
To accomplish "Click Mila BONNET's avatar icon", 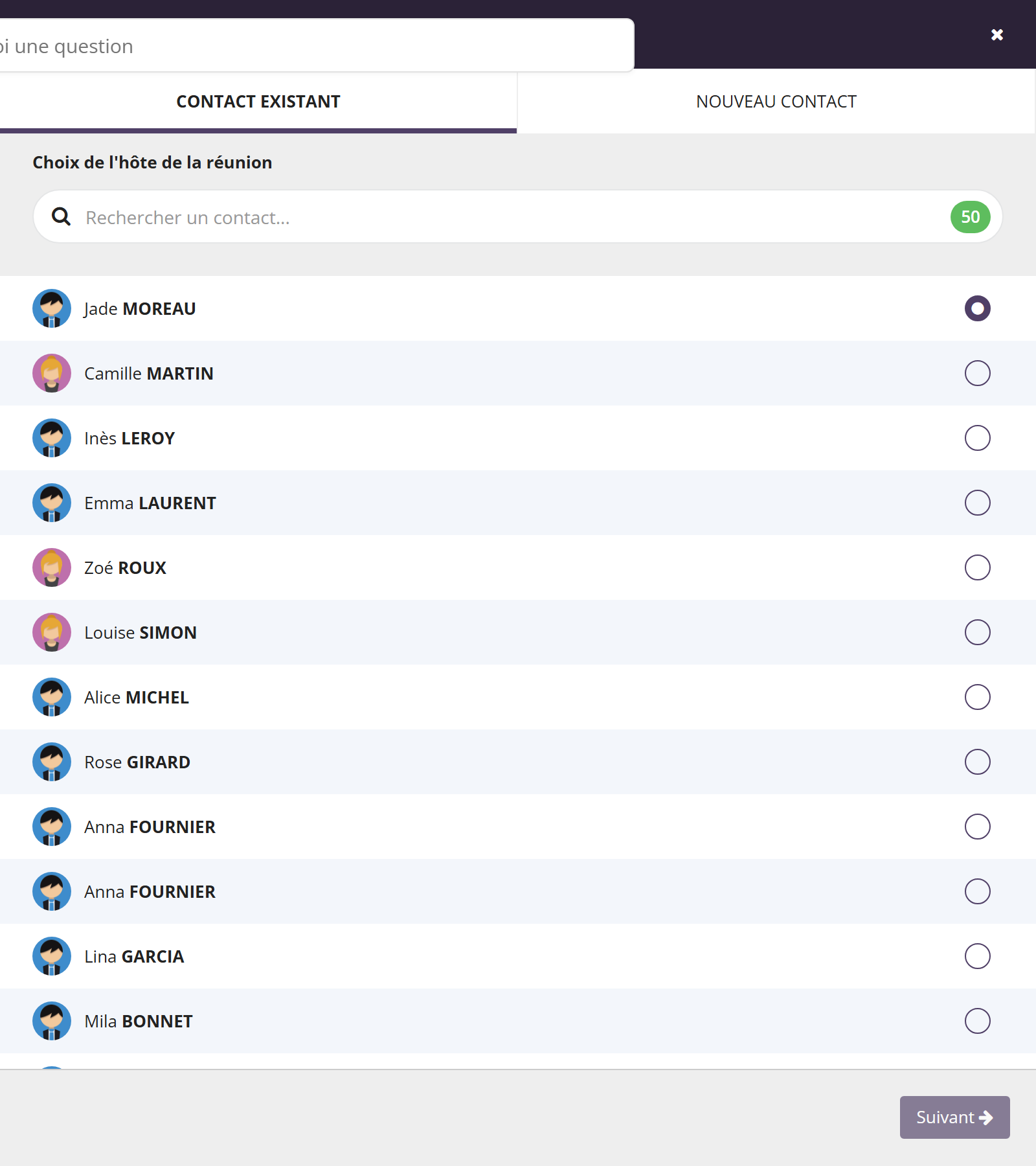I will pos(52,1021).
